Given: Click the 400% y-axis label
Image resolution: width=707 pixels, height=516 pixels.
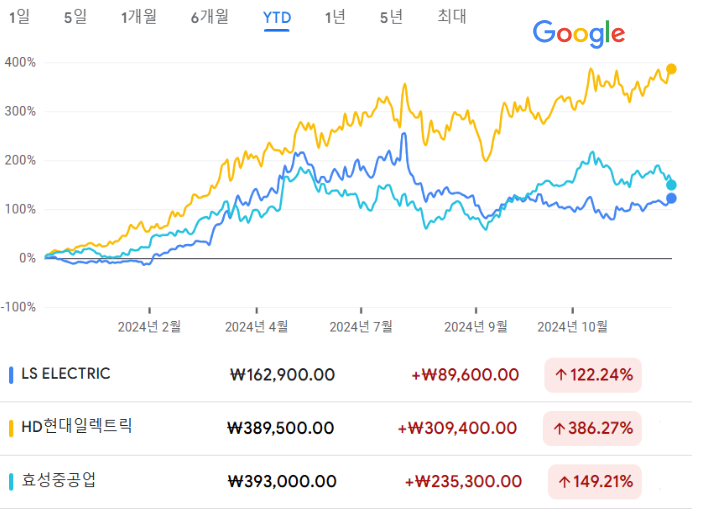Looking at the screenshot, I should click(x=20, y=62).
